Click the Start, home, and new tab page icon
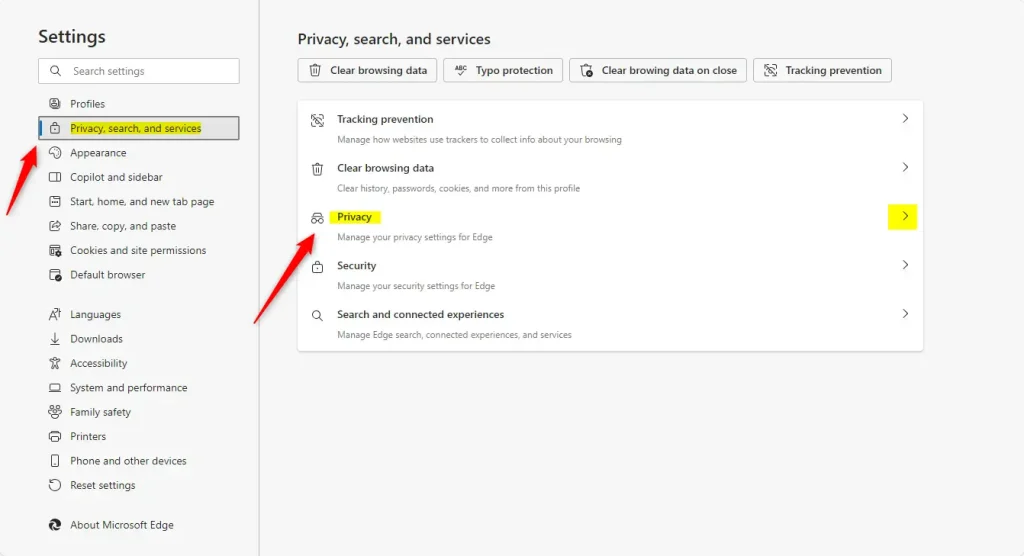1024x556 pixels. [55, 201]
